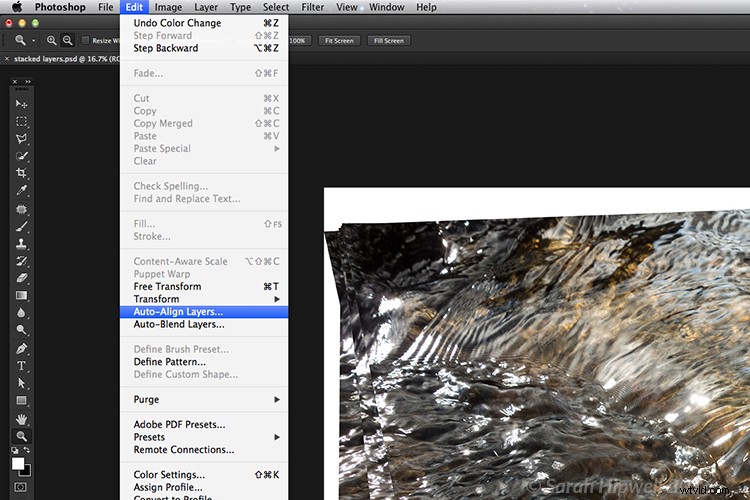The image size is (750, 500).
Task: Click Undo Color Change
Action: (204, 23)
